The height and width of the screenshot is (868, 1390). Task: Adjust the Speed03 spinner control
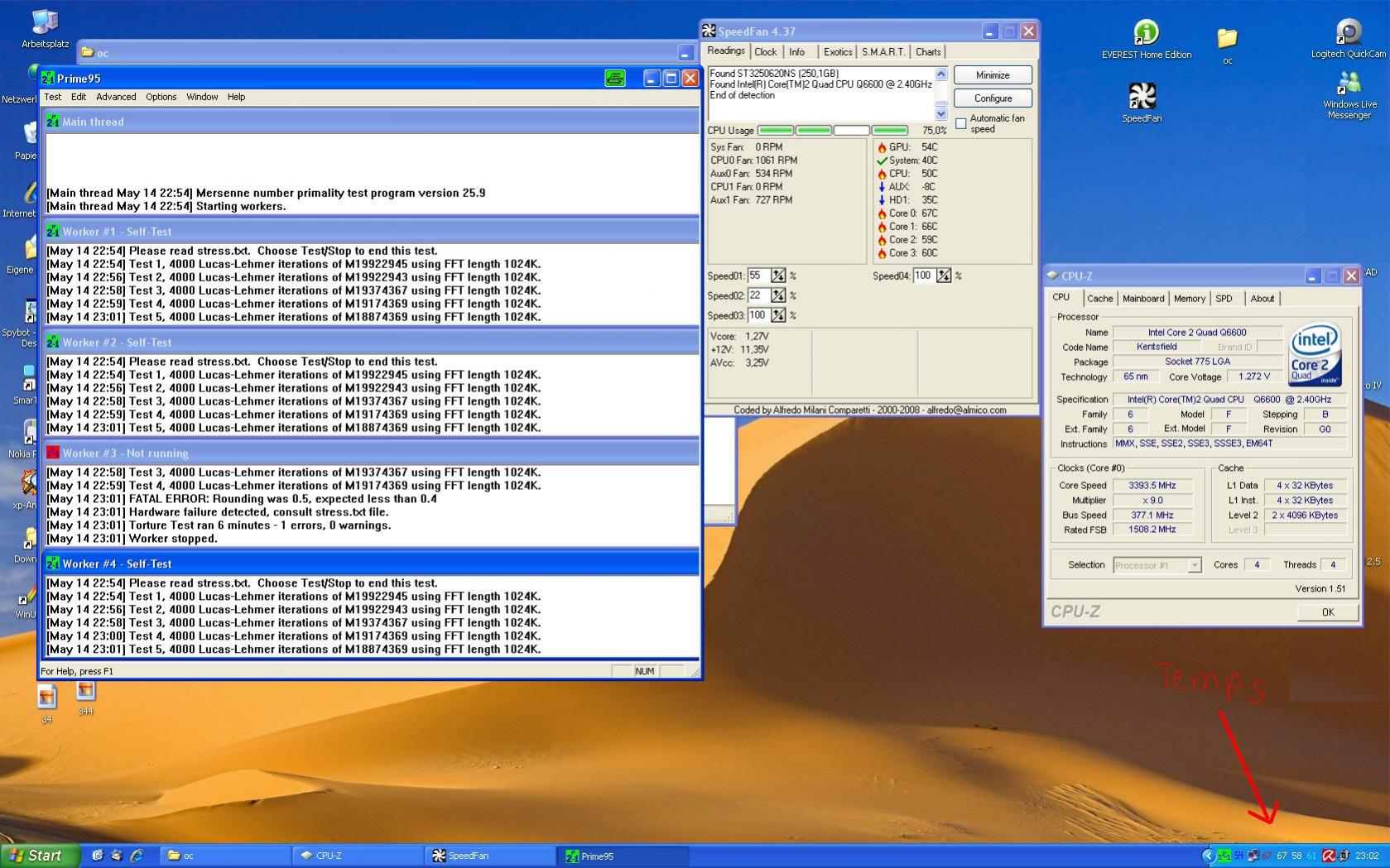coord(778,315)
